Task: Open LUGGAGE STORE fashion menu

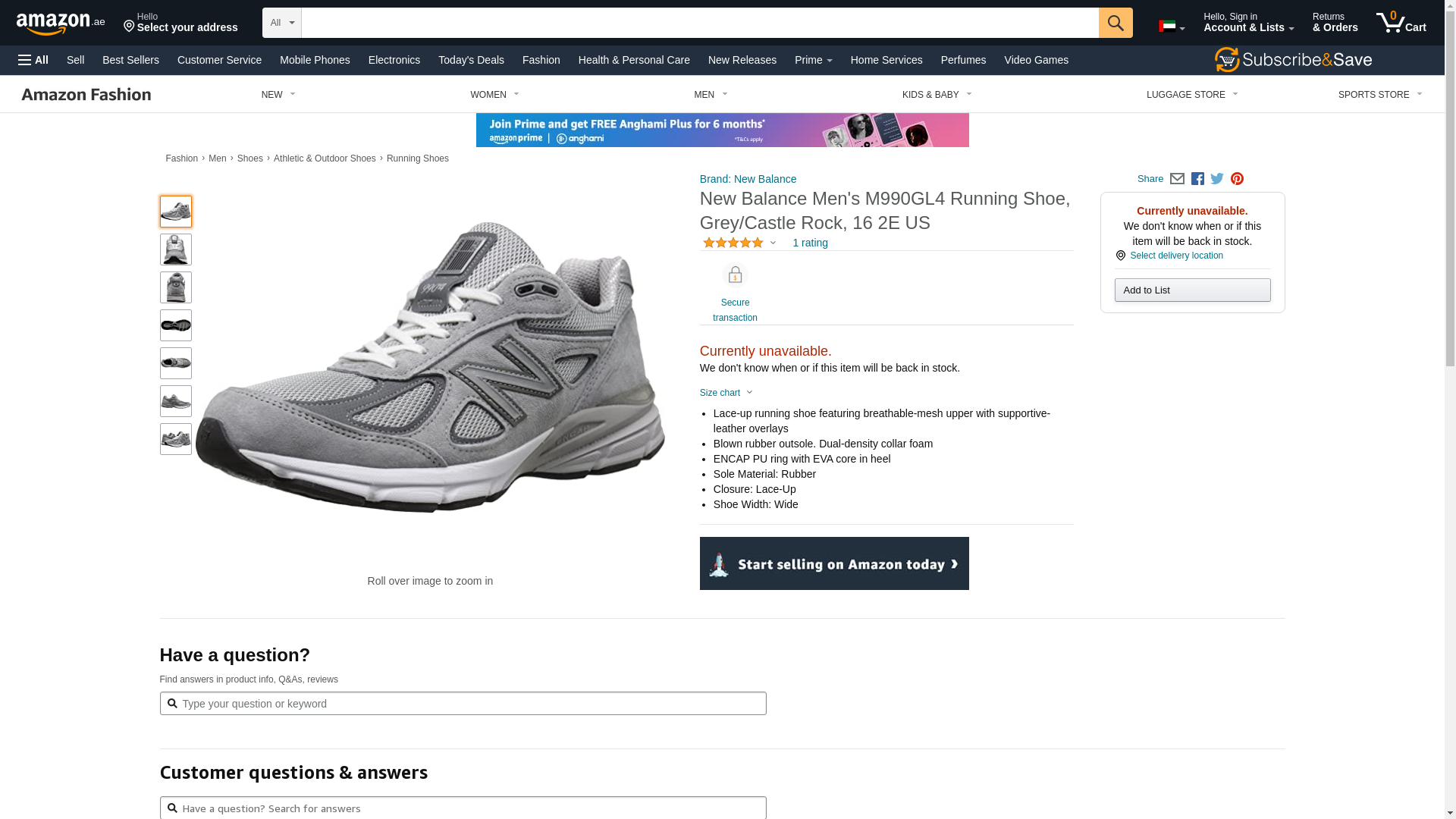Action: tap(1191, 95)
